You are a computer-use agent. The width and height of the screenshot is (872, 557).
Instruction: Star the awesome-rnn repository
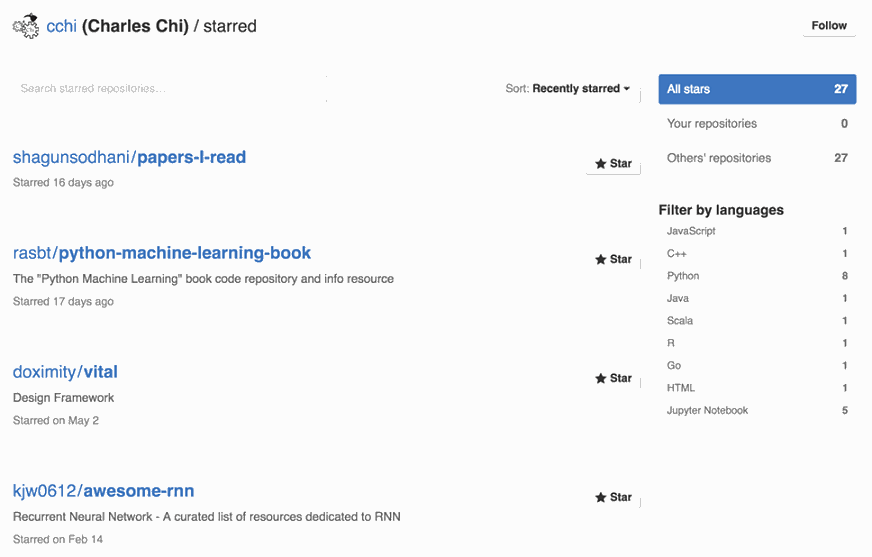tap(613, 498)
